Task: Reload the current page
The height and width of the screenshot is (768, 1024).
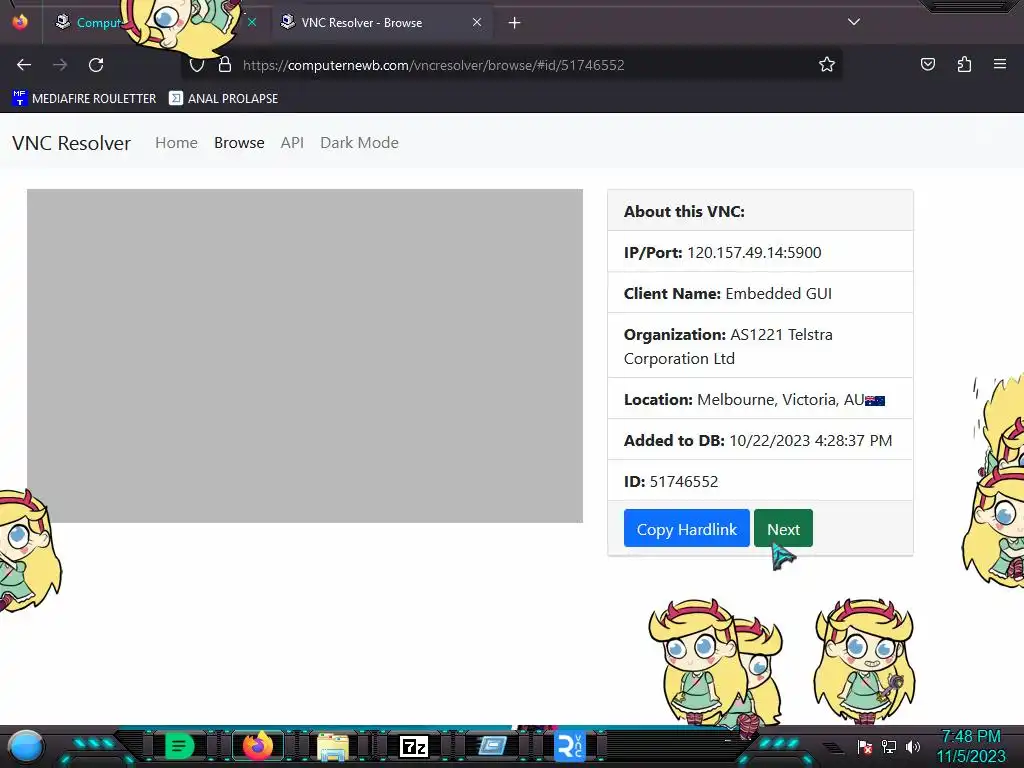Action: point(96,65)
